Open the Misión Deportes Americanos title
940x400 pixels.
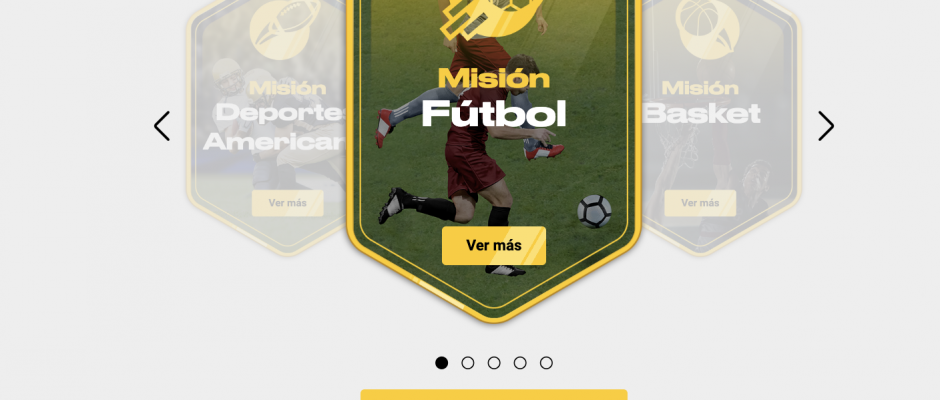click(x=277, y=115)
